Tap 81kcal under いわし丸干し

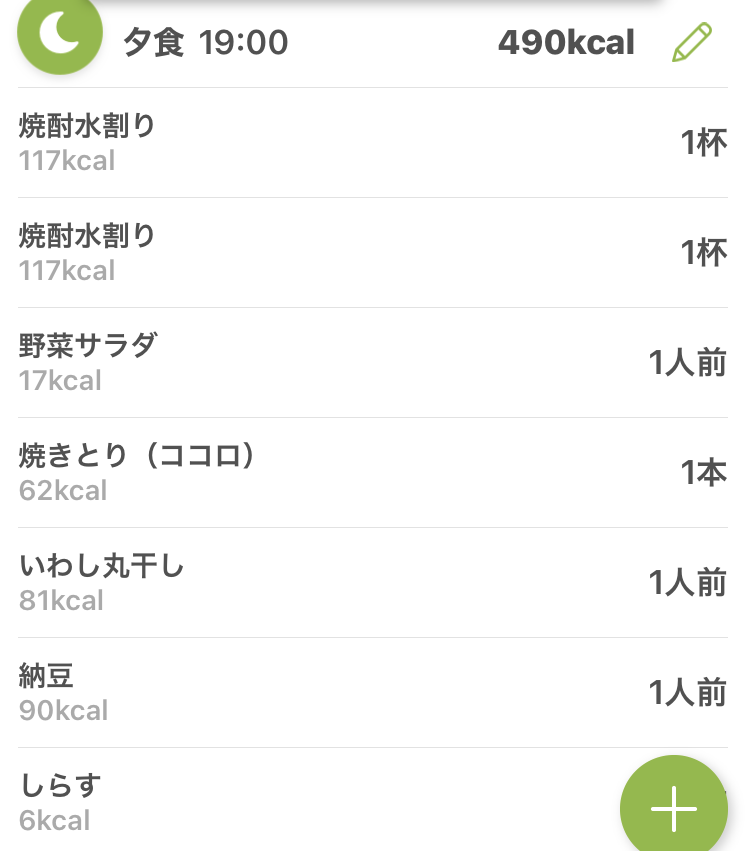(x=61, y=601)
